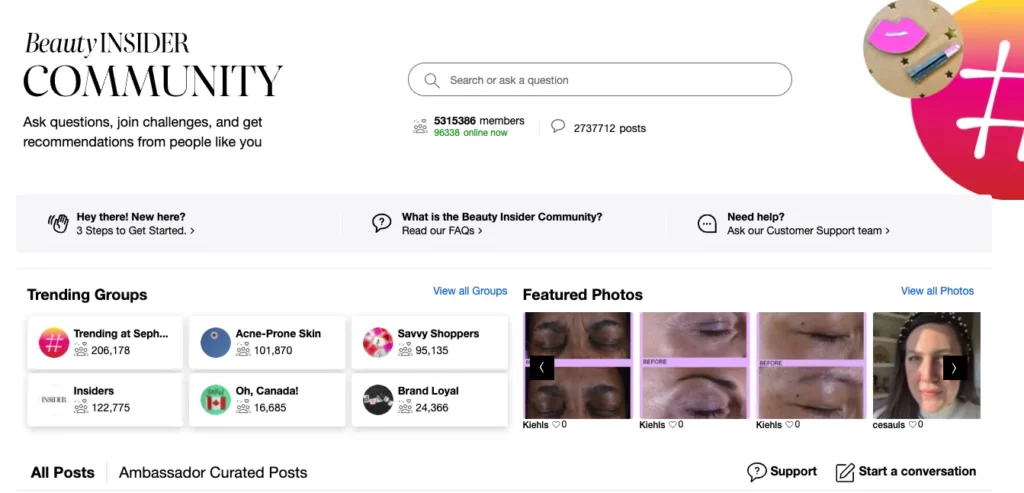Focus the Search or ask a question field
The image size is (1024, 493).
[x=600, y=80]
